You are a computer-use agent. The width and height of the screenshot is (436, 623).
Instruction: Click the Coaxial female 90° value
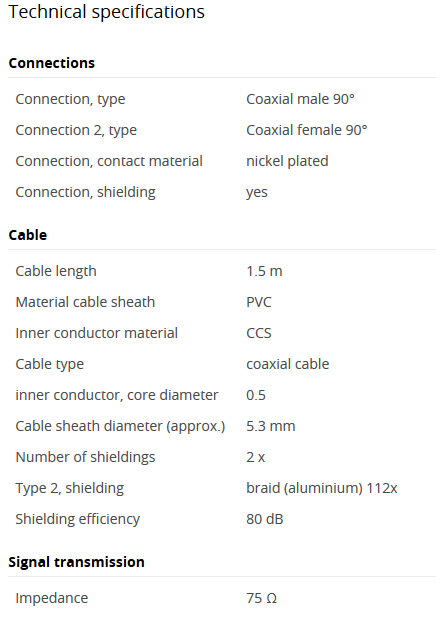coord(307,130)
